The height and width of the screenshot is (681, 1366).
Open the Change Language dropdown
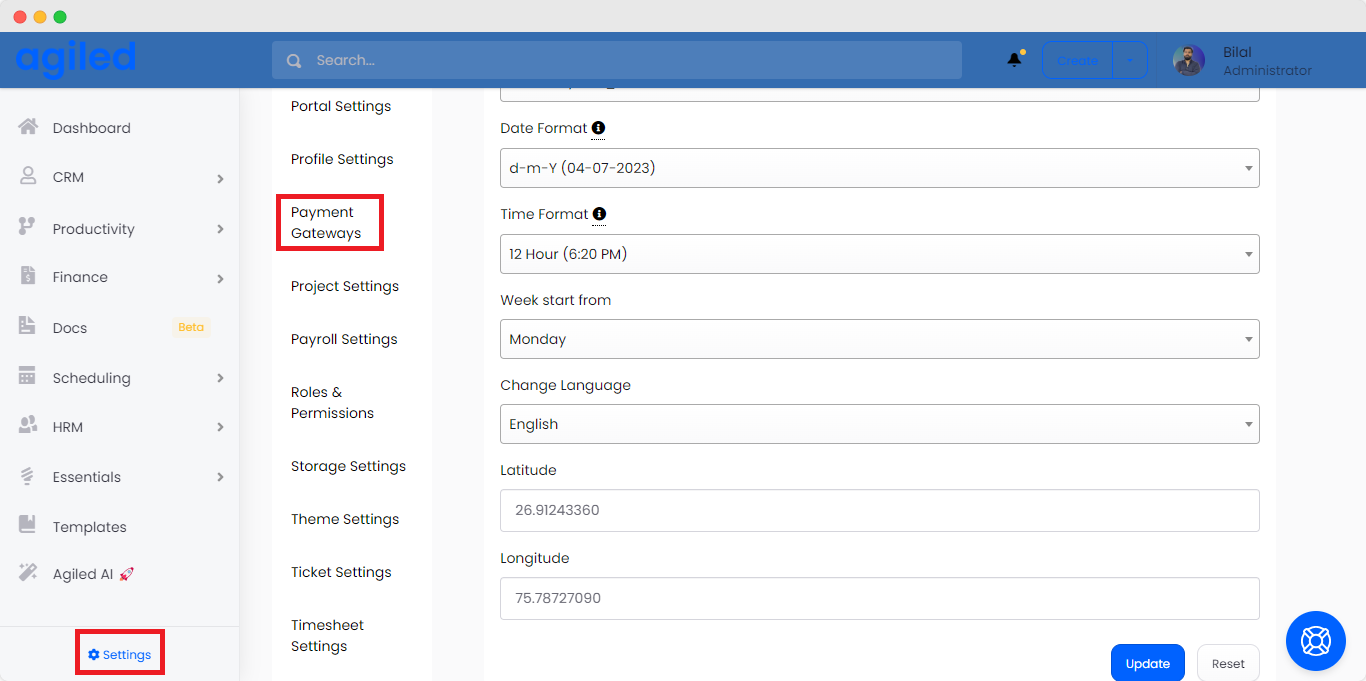click(878, 424)
